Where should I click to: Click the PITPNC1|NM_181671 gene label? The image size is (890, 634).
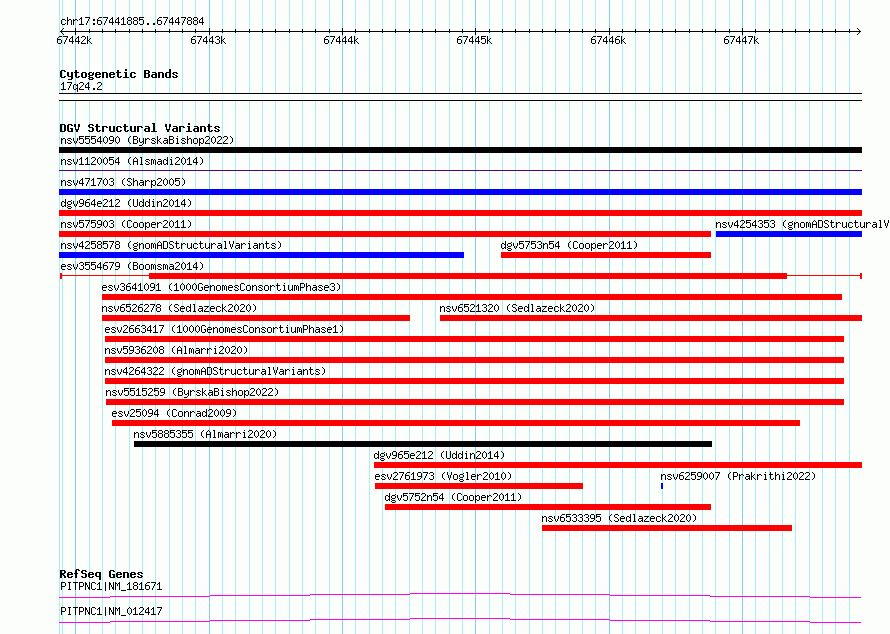pos(111,586)
